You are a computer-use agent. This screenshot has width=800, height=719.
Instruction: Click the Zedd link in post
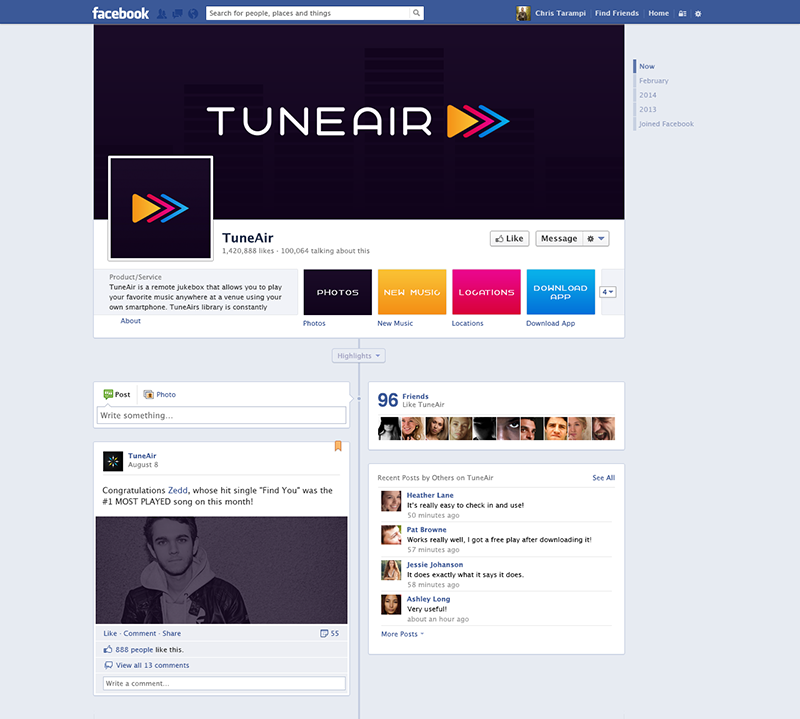[178, 490]
